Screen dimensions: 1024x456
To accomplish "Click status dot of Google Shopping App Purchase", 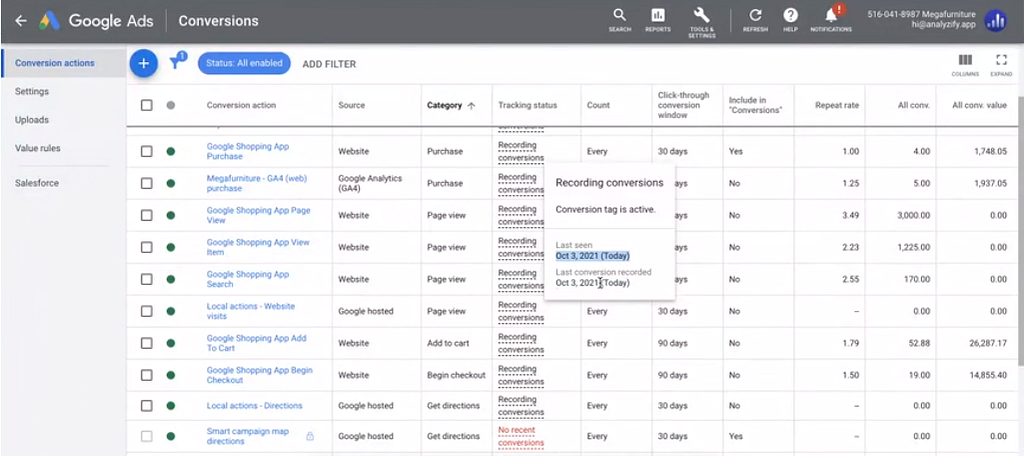I will click(170, 151).
